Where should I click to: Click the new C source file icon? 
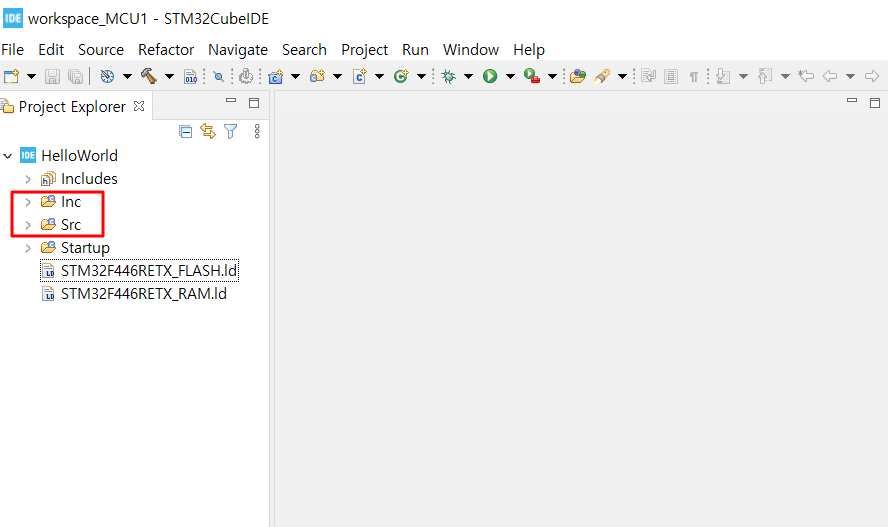[360, 76]
